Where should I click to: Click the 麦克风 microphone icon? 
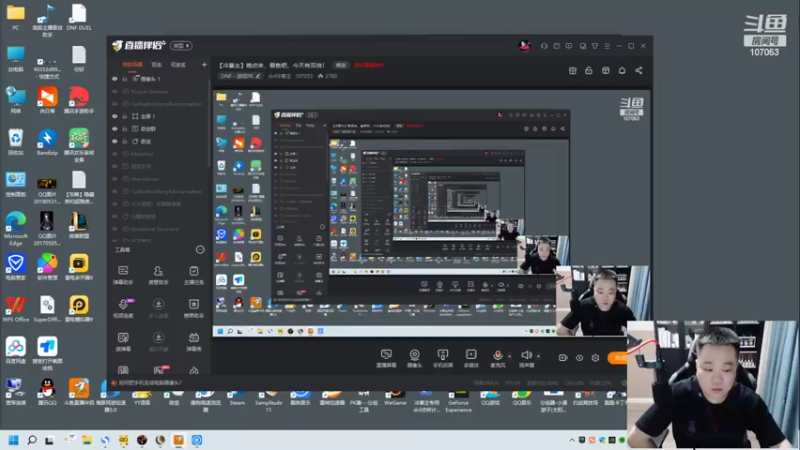[497, 358]
